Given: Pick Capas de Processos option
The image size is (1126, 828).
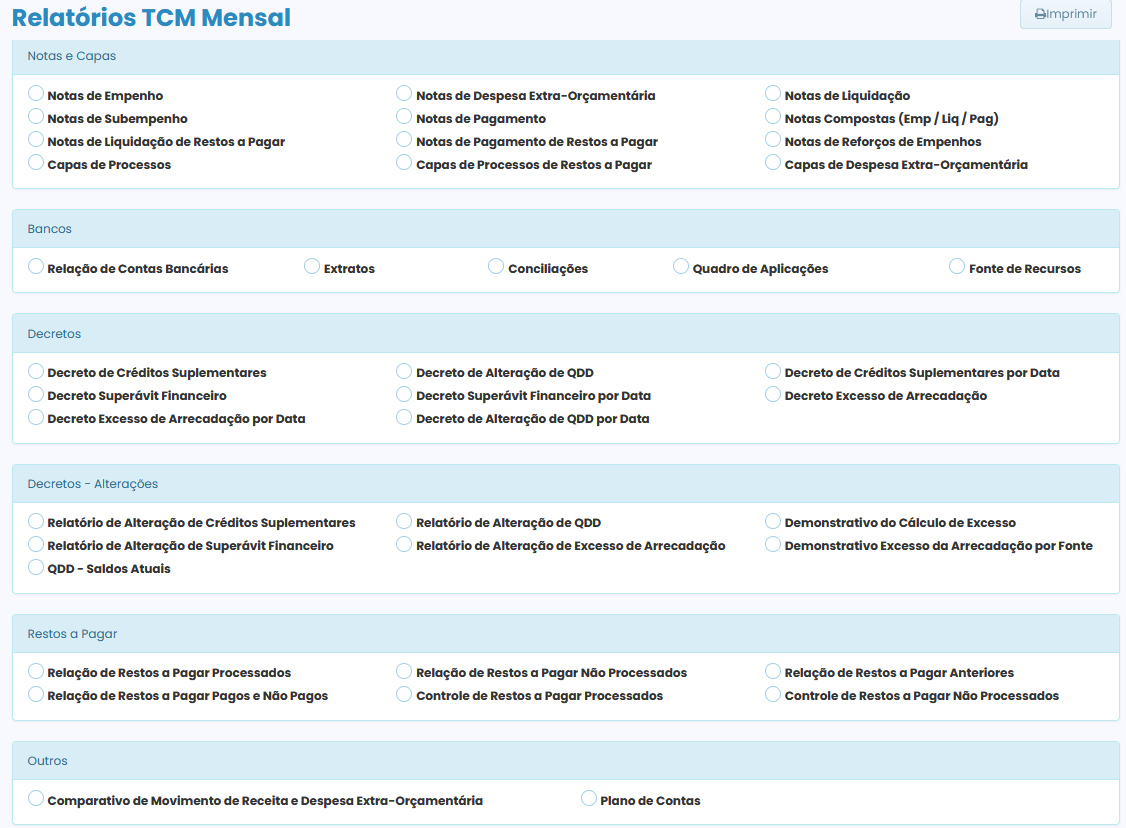Looking at the screenshot, I should 36,162.
